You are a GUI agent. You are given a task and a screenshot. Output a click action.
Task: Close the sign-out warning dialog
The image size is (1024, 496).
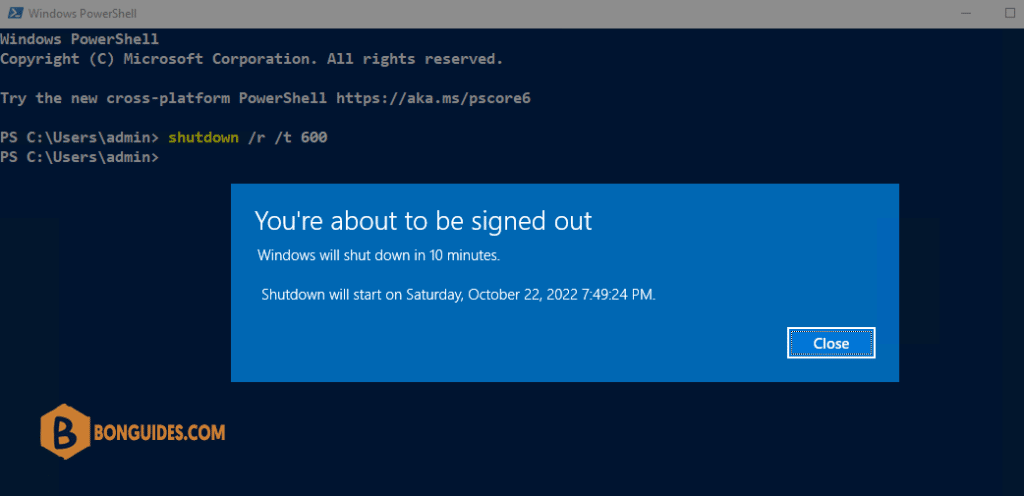pos(831,343)
